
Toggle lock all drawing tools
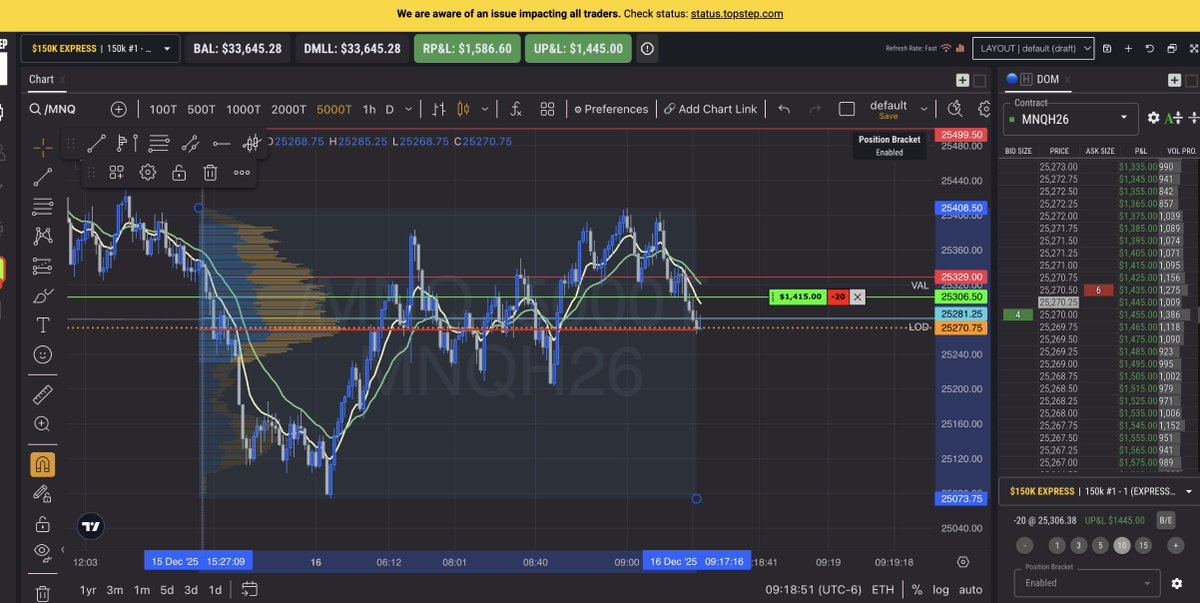[43, 523]
